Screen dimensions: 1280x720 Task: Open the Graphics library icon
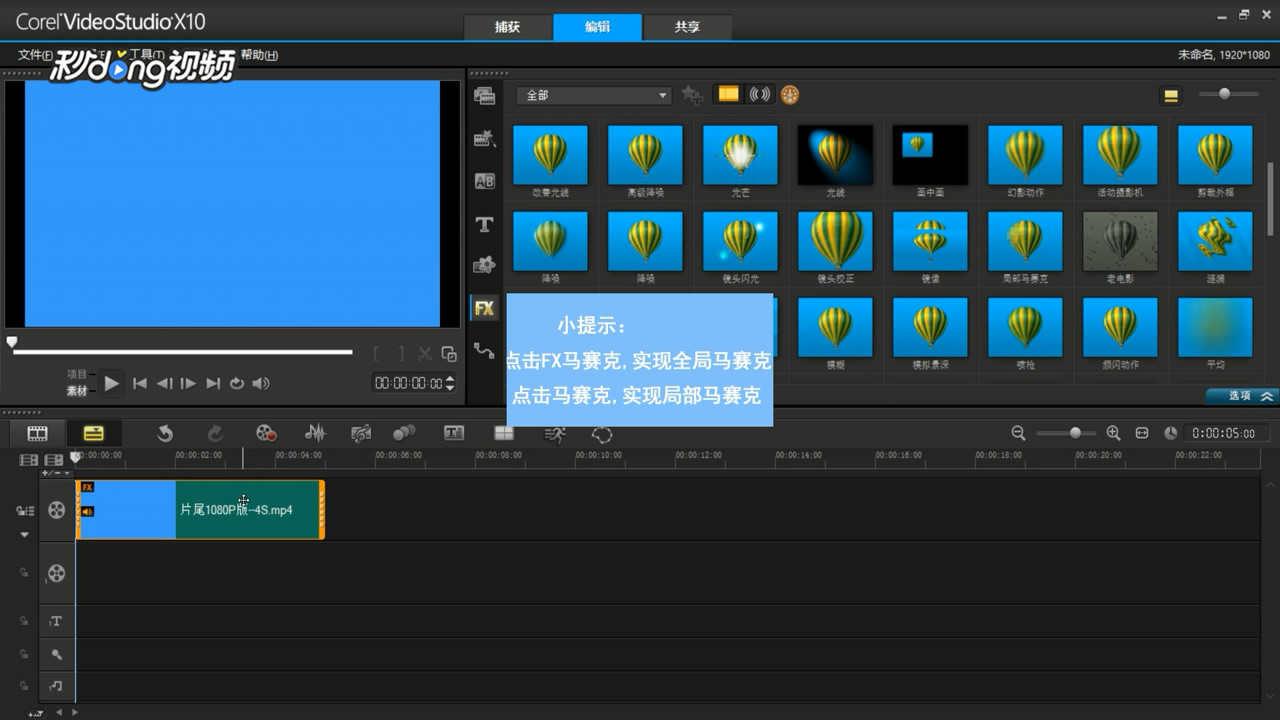coord(485,265)
